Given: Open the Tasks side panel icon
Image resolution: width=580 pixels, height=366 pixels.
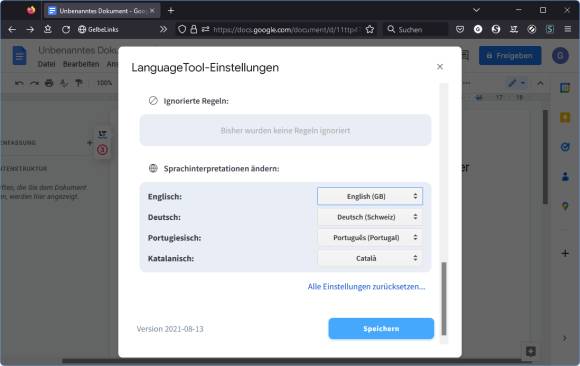Looking at the screenshot, I should [x=565, y=147].
